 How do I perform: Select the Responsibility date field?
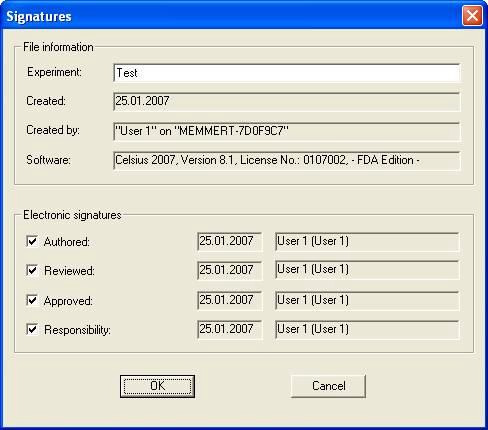(x=230, y=329)
